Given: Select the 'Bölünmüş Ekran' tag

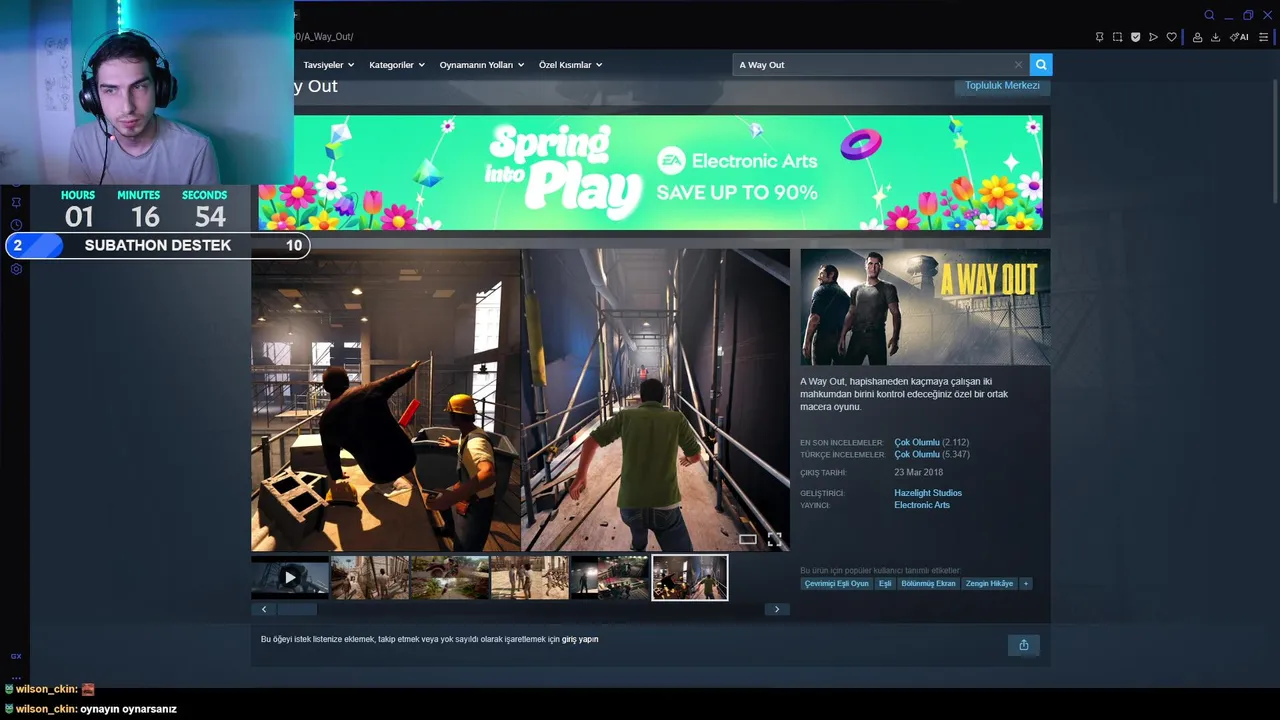Looking at the screenshot, I should click(928, 583).
